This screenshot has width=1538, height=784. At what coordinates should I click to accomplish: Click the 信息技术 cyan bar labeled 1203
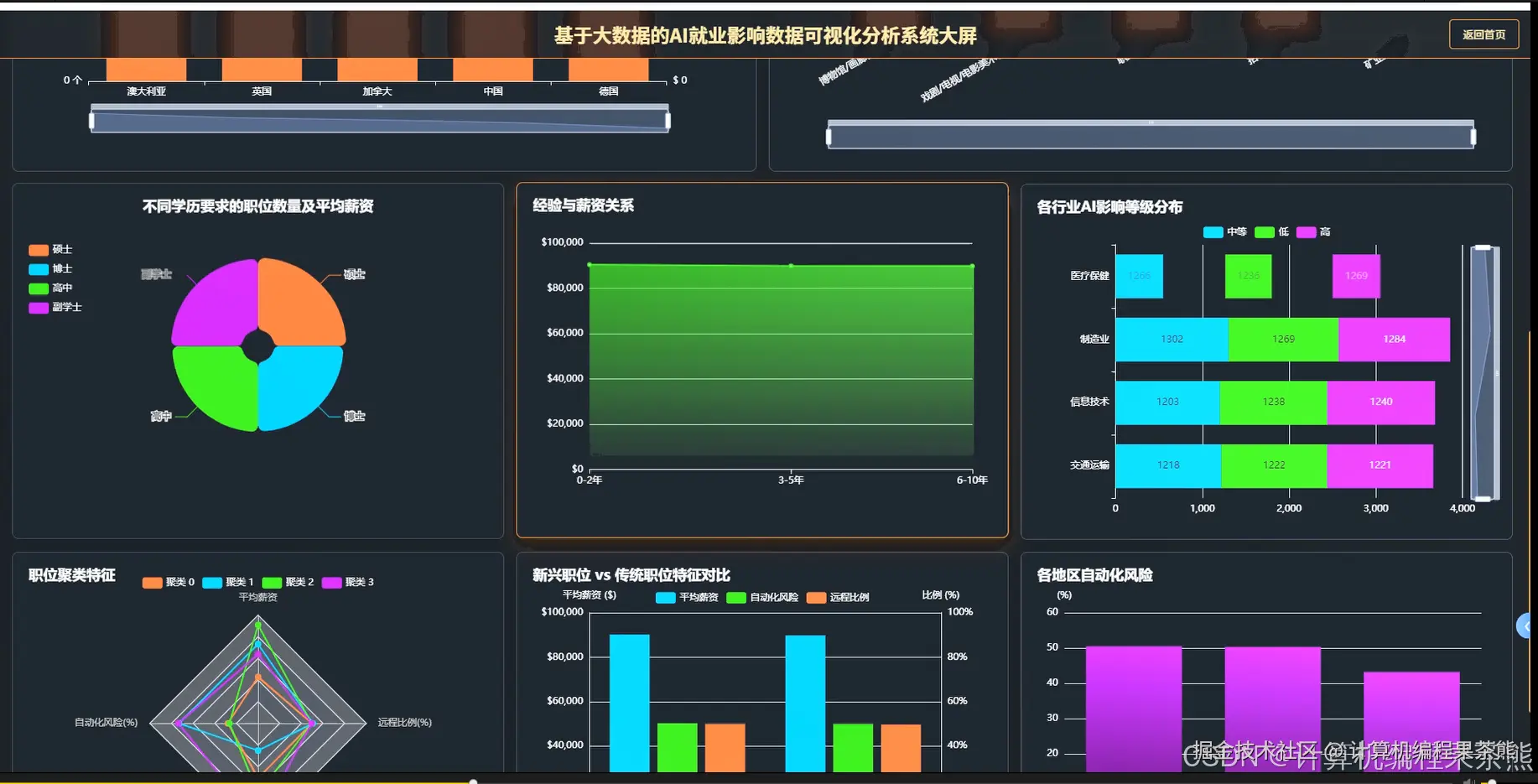[1167, 402]
